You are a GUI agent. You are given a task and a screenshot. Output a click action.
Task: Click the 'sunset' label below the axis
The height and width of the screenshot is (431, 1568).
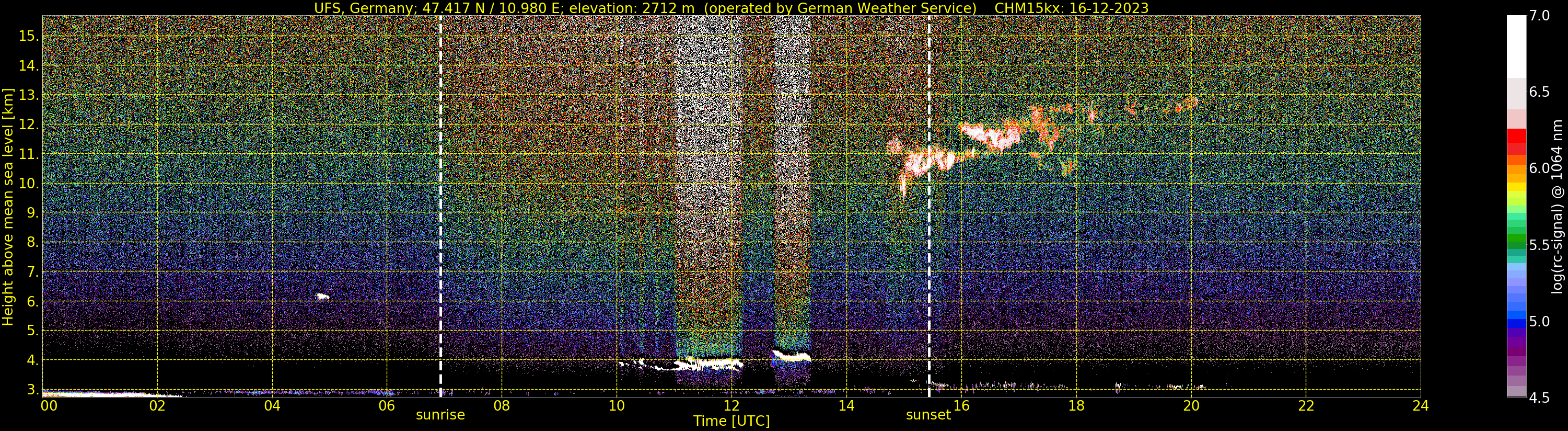[x=928, y=415]
